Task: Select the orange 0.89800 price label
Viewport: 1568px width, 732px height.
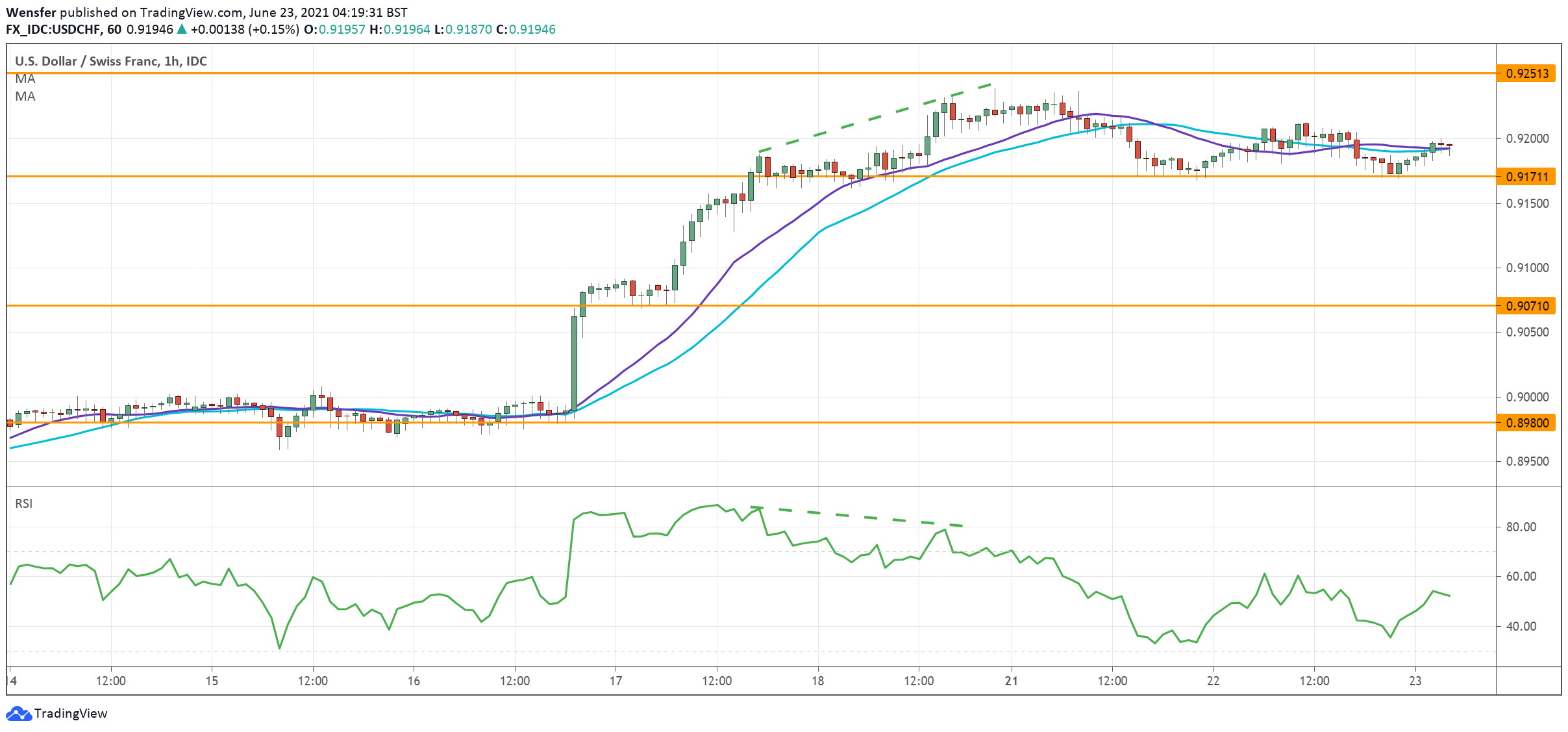Action: coord(1526,423)
